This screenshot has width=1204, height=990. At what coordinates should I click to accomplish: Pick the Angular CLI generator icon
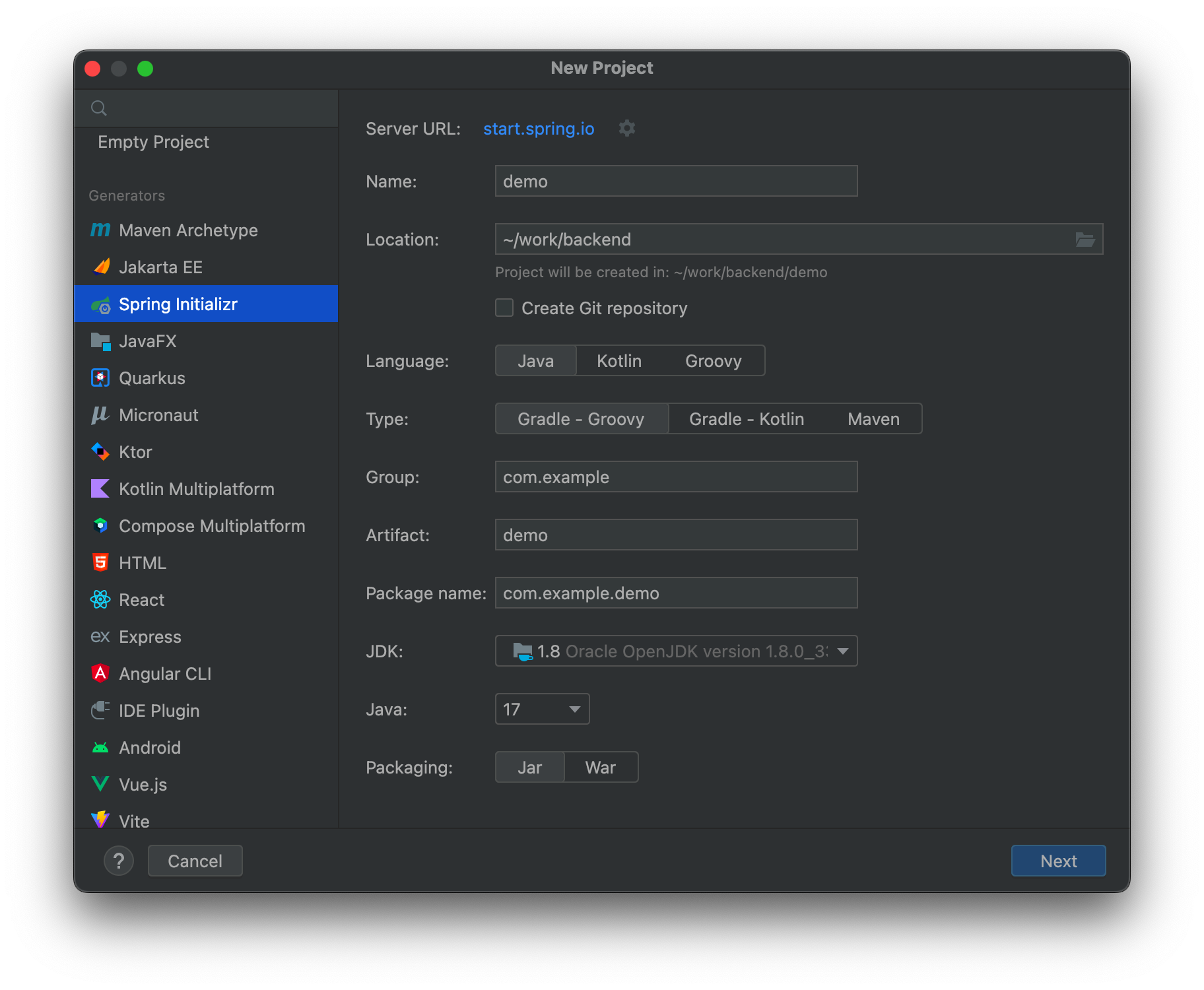[x=100, y=674]
